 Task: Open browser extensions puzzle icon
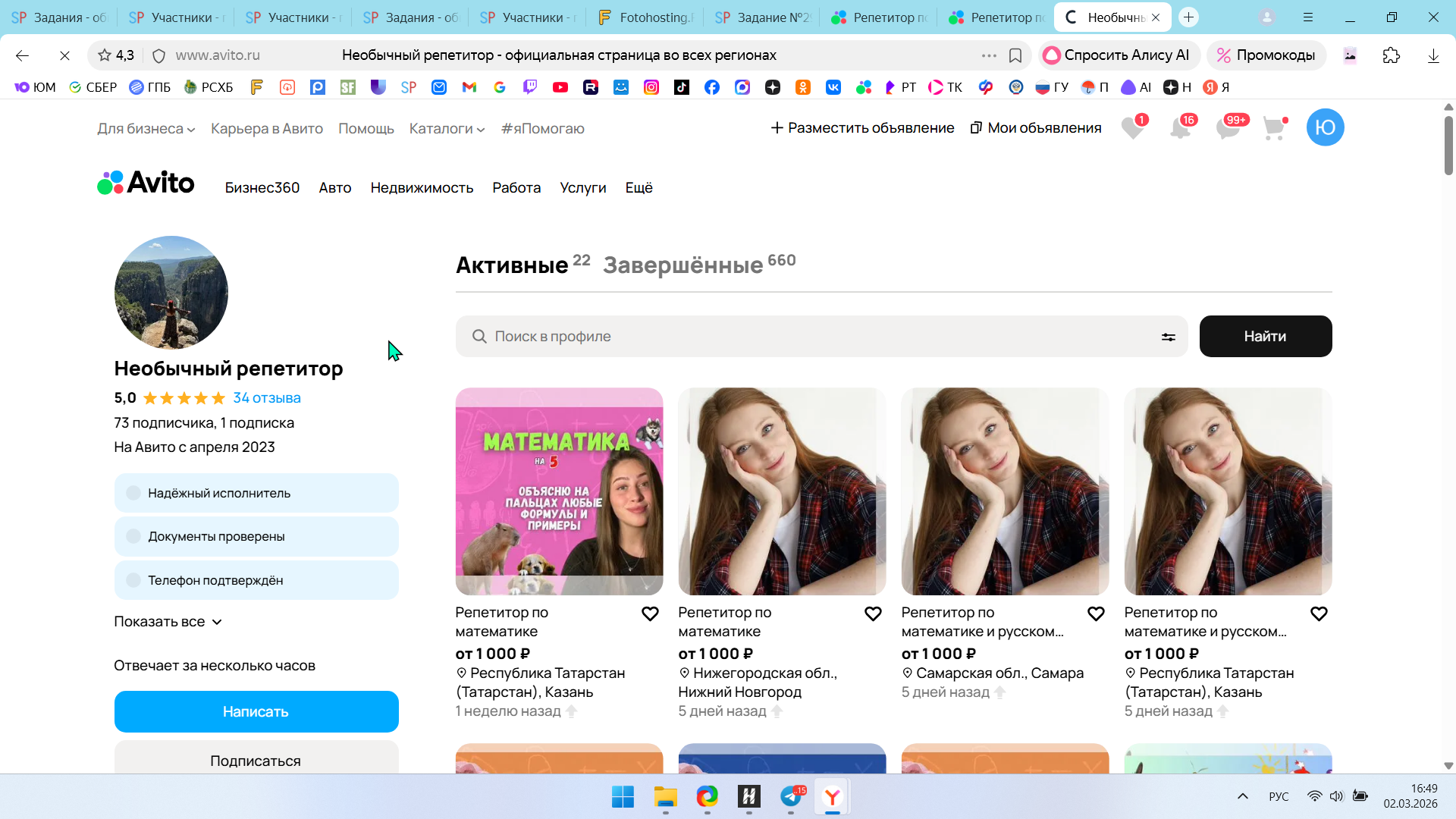[x=1391, y=55]
